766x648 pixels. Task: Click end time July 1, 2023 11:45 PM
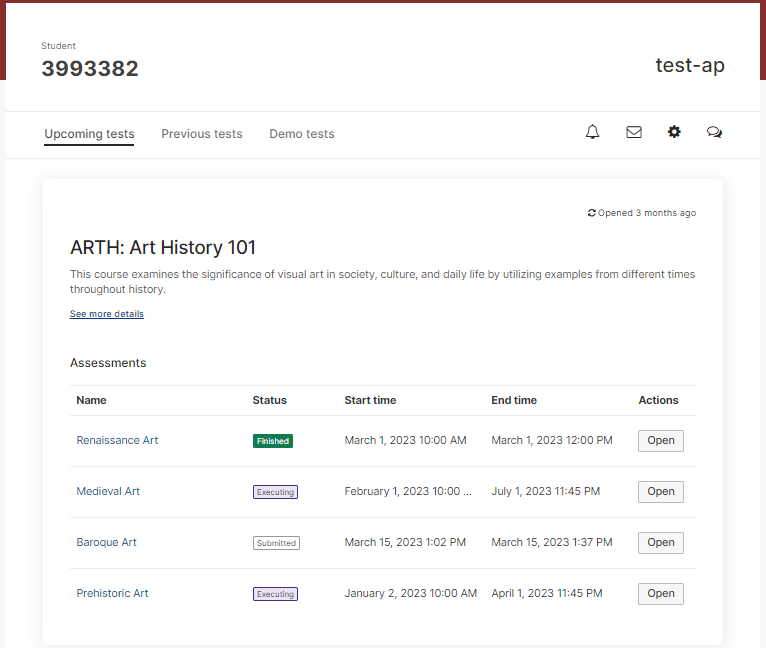click(x=545, y=491)
